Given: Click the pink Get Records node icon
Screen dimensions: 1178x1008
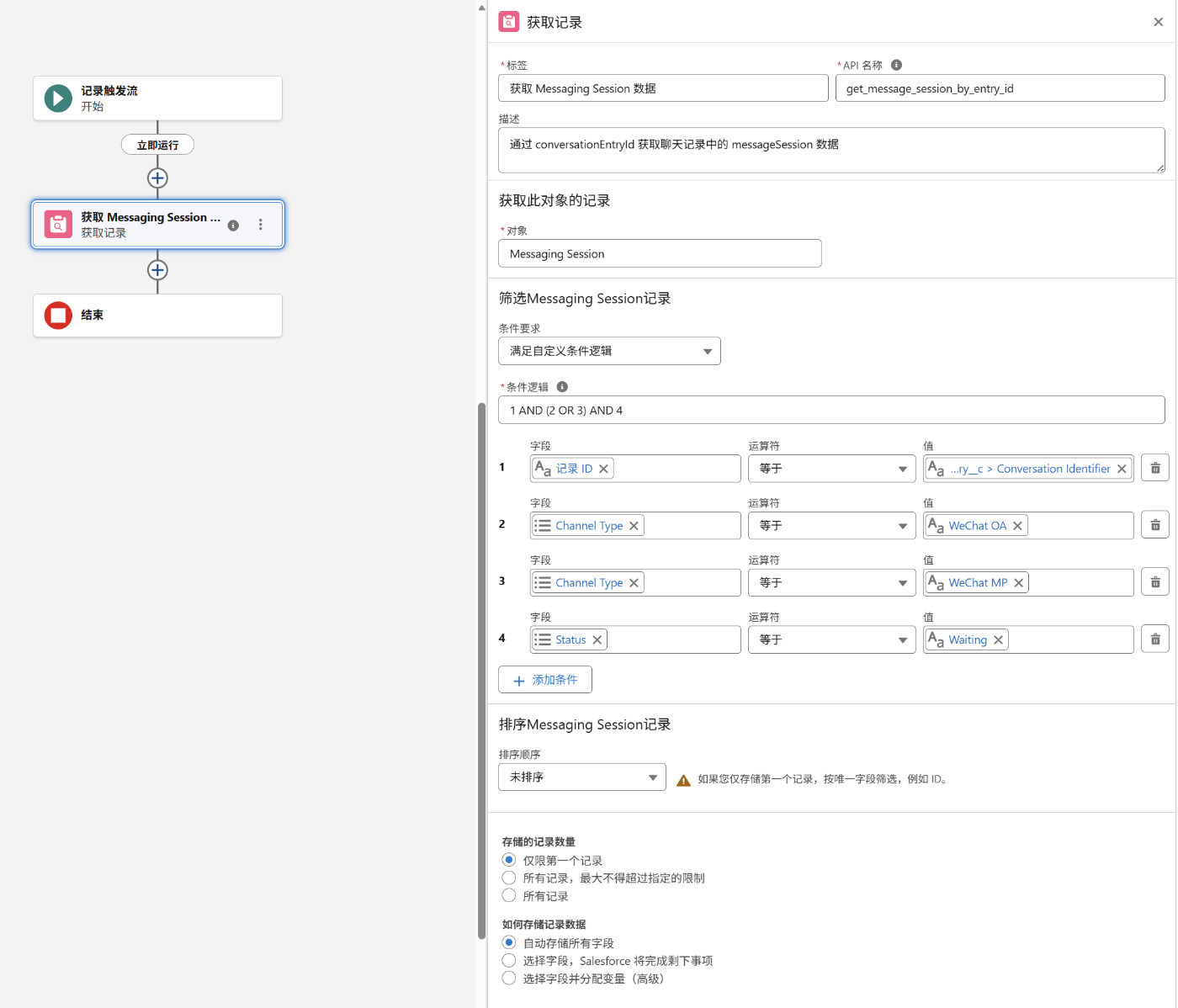Looking at the screenshot, I should pyautogui.click(x=58, y=225).
